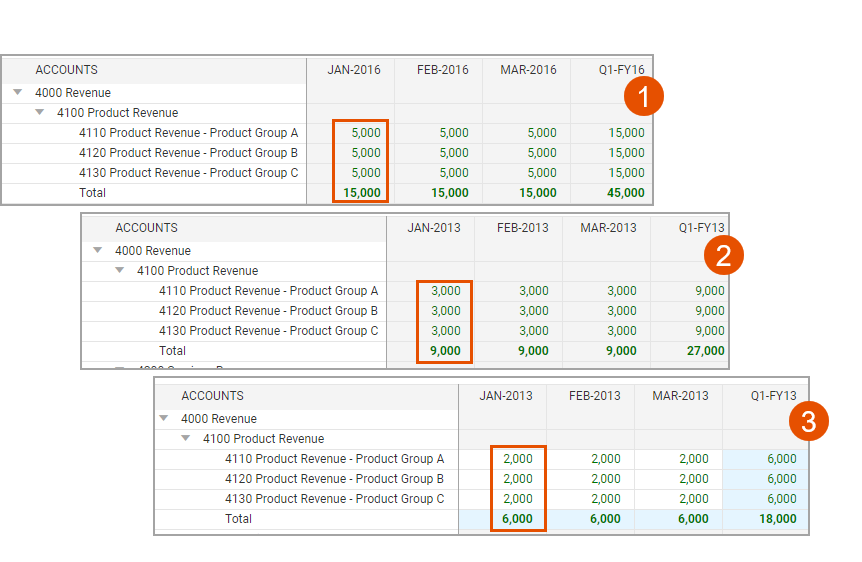The image size is (862, 562).
Task: Click the MAR-2013 header in third table
Action: [681, 395]
